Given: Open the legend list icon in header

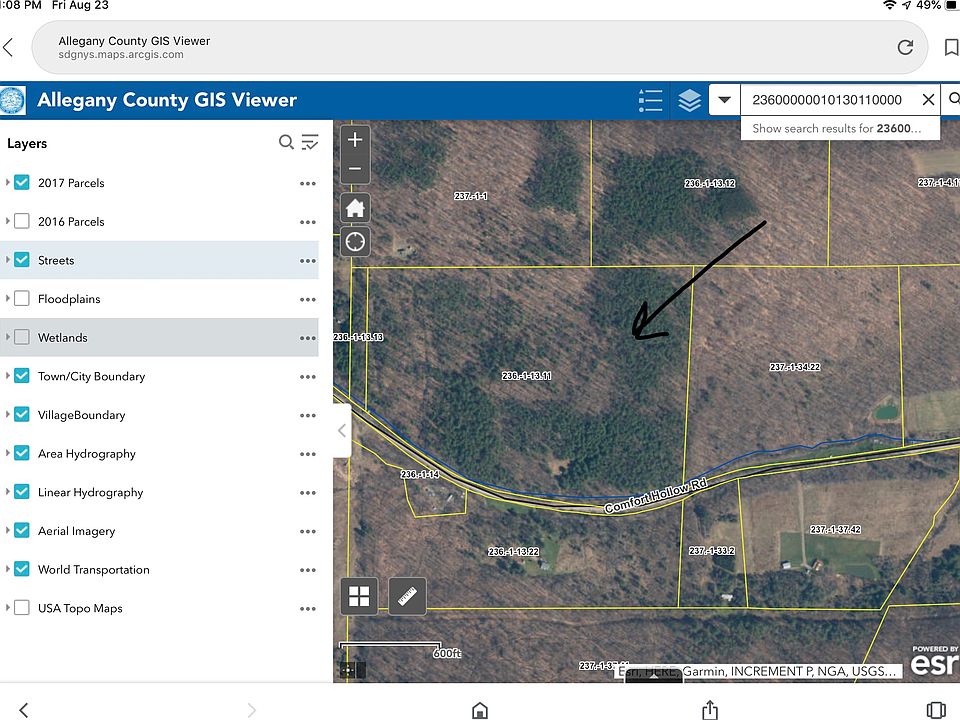Looking at the screenshot, I should (x=650, y=100).
